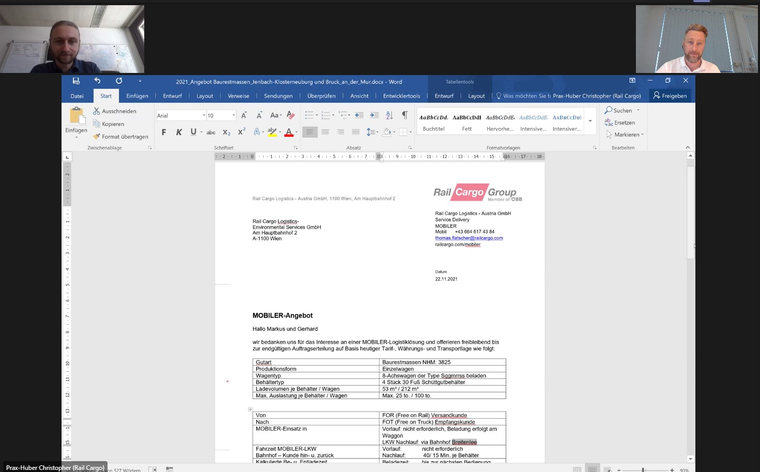Align text right
The width and height of the screenshot is (760, 472).
340,132
